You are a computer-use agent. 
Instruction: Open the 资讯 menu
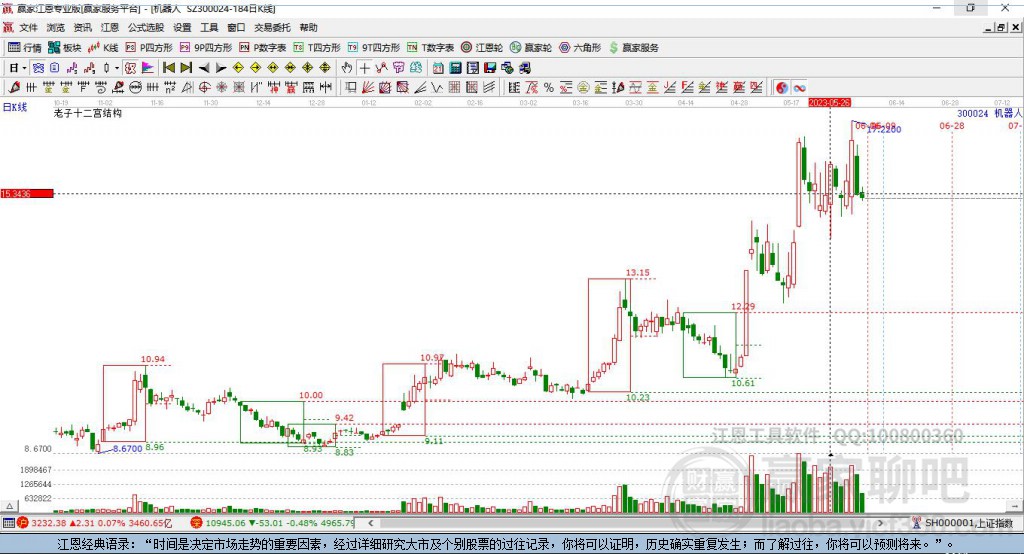[82, 27]
